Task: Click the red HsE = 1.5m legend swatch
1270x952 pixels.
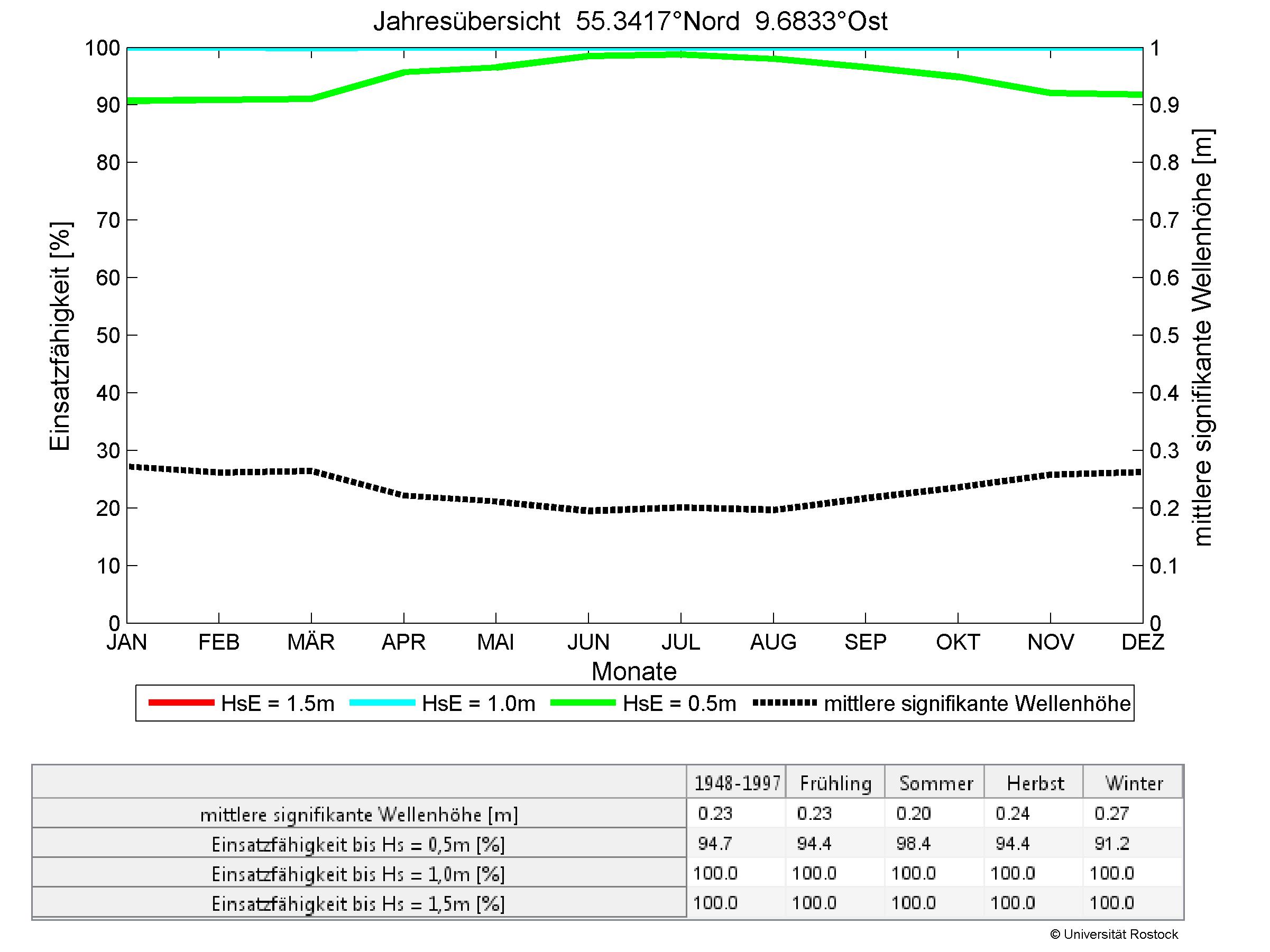Action: coord(181,703)
